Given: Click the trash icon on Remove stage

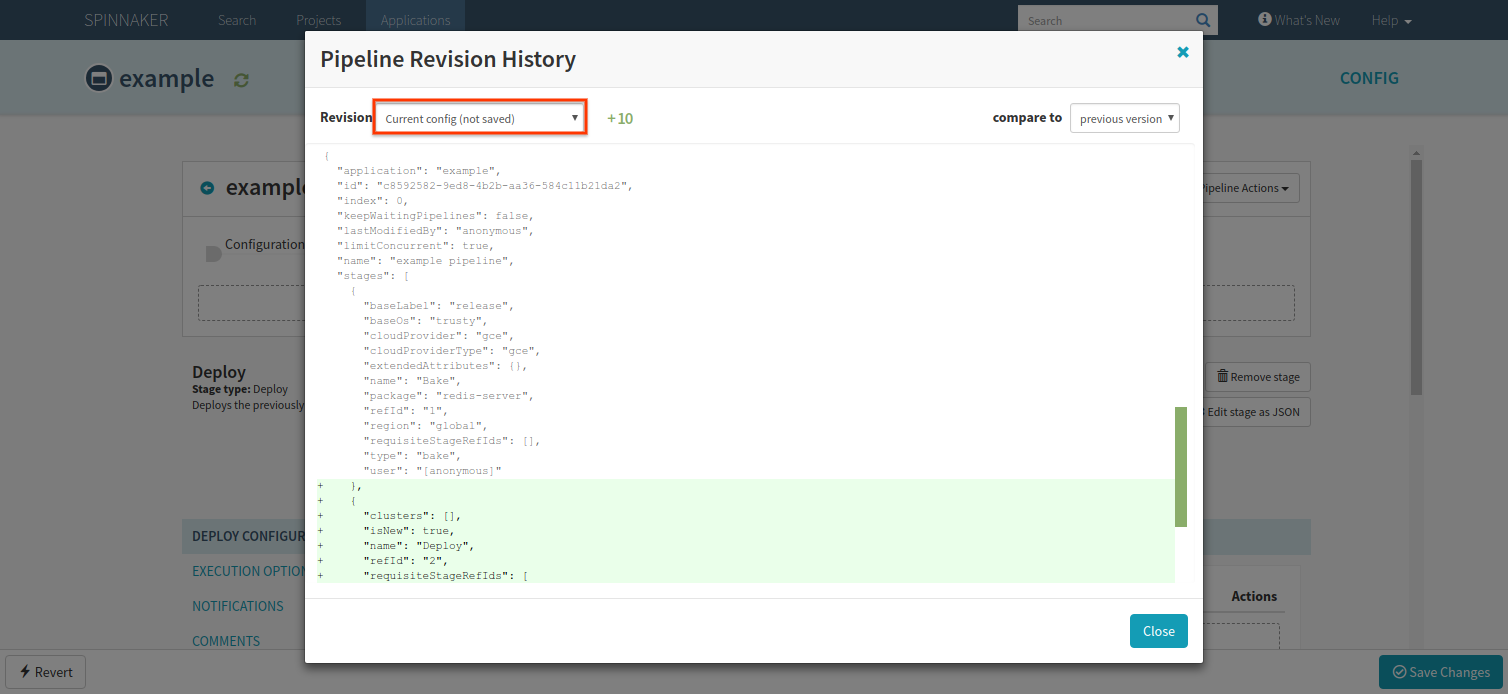Looking at the screenshot, I should (x=1223, y=376).
